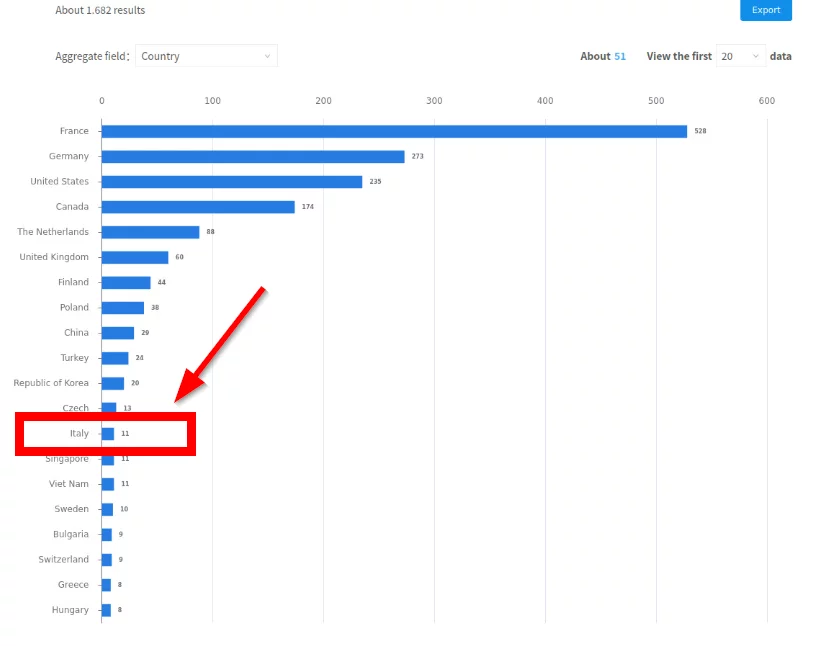Click the Republic of Korea bar
Viewport: 826px width, 646px height.
[112, 383]
